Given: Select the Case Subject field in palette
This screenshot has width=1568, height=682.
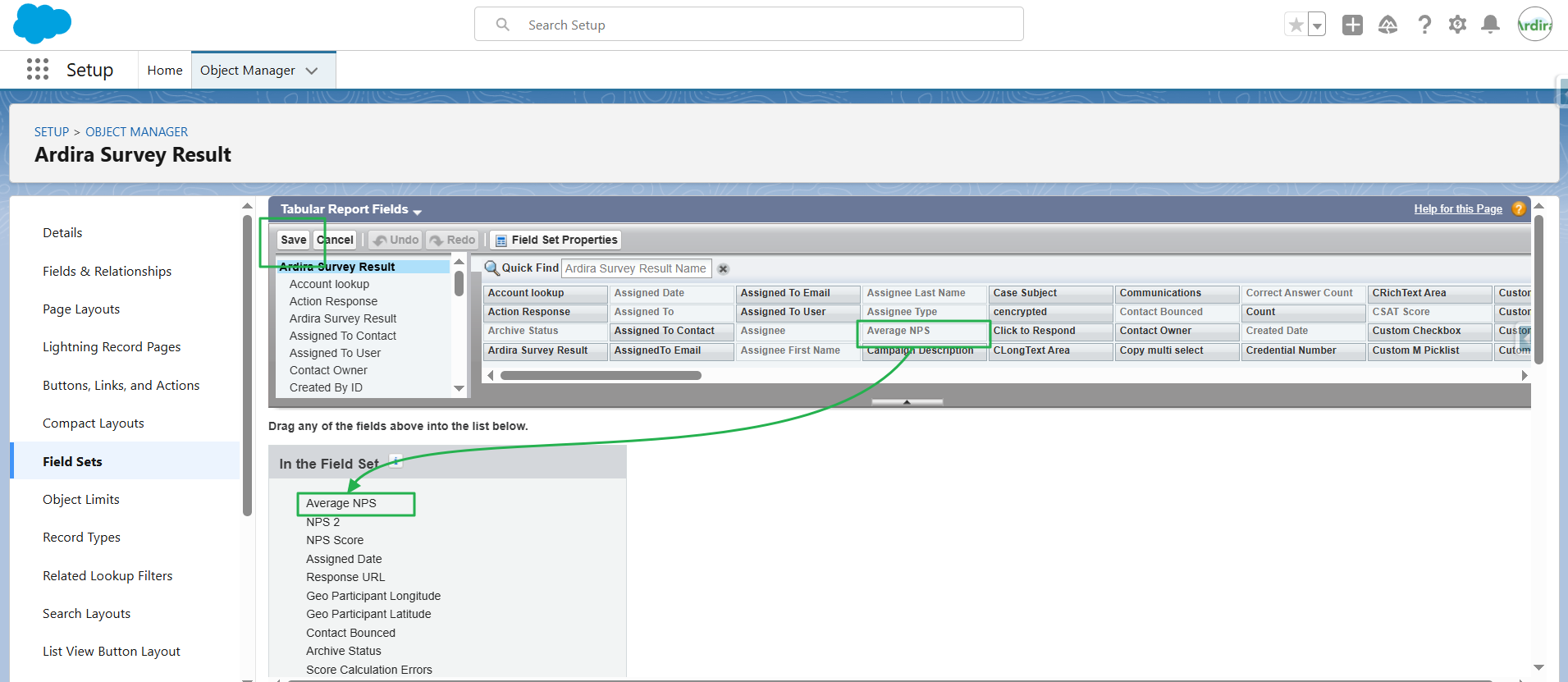Looking at the screenshot, I should pos(1051,293).
